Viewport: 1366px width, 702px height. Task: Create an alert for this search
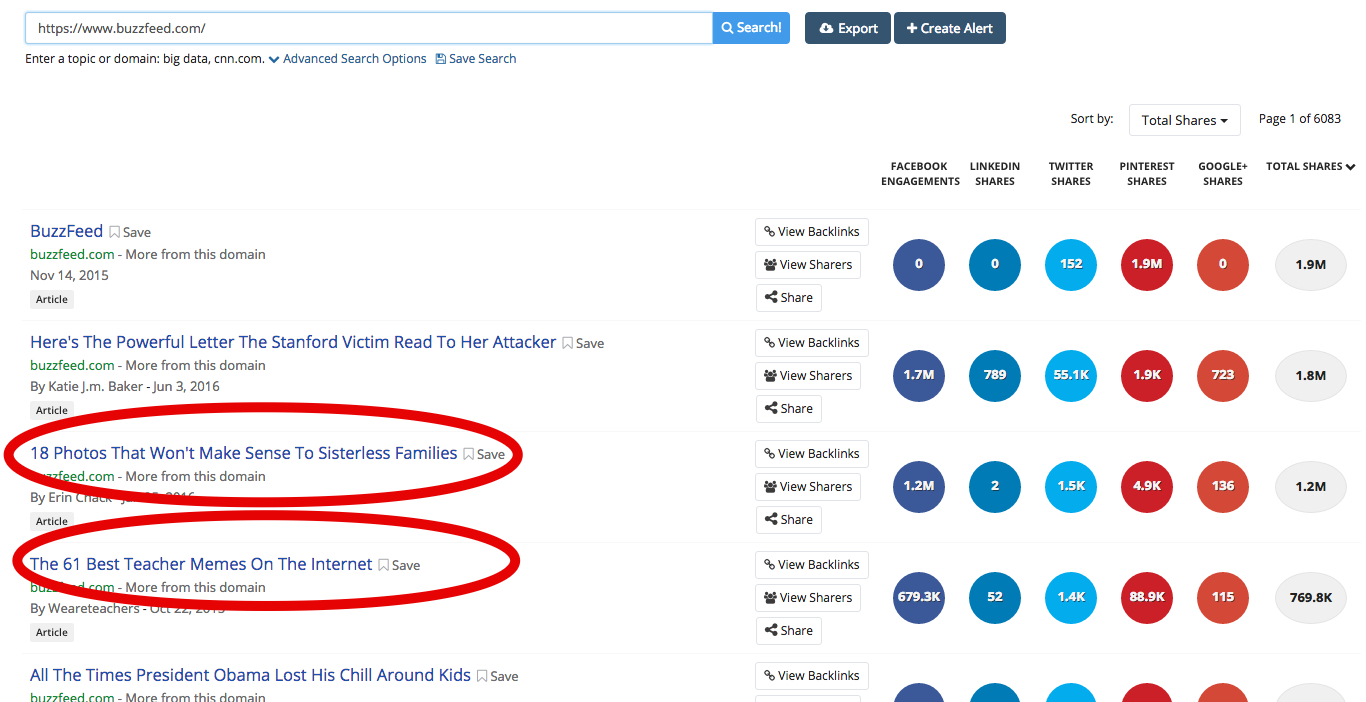[x=949, y=28]
